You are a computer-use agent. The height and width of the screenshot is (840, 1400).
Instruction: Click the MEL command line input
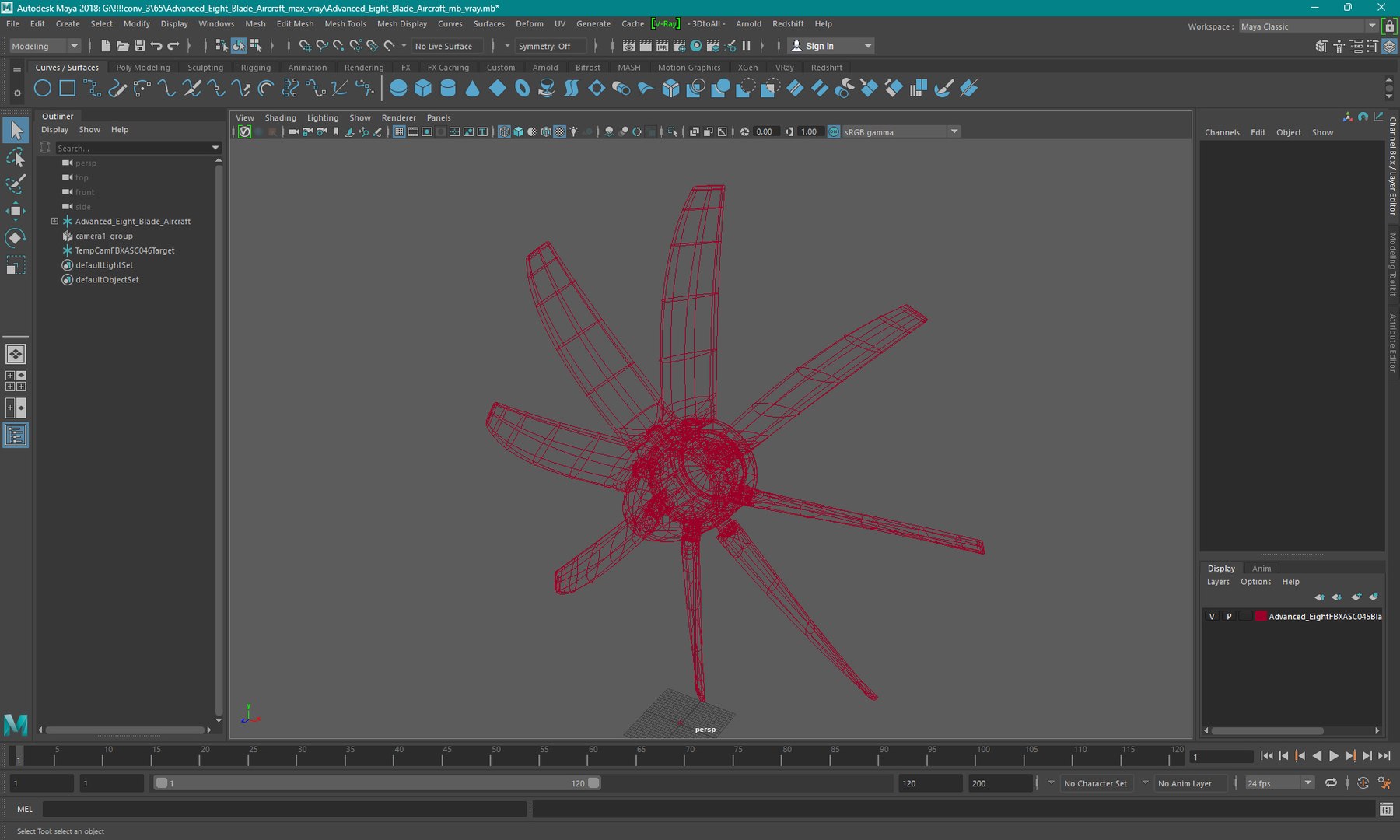point(284,809)
